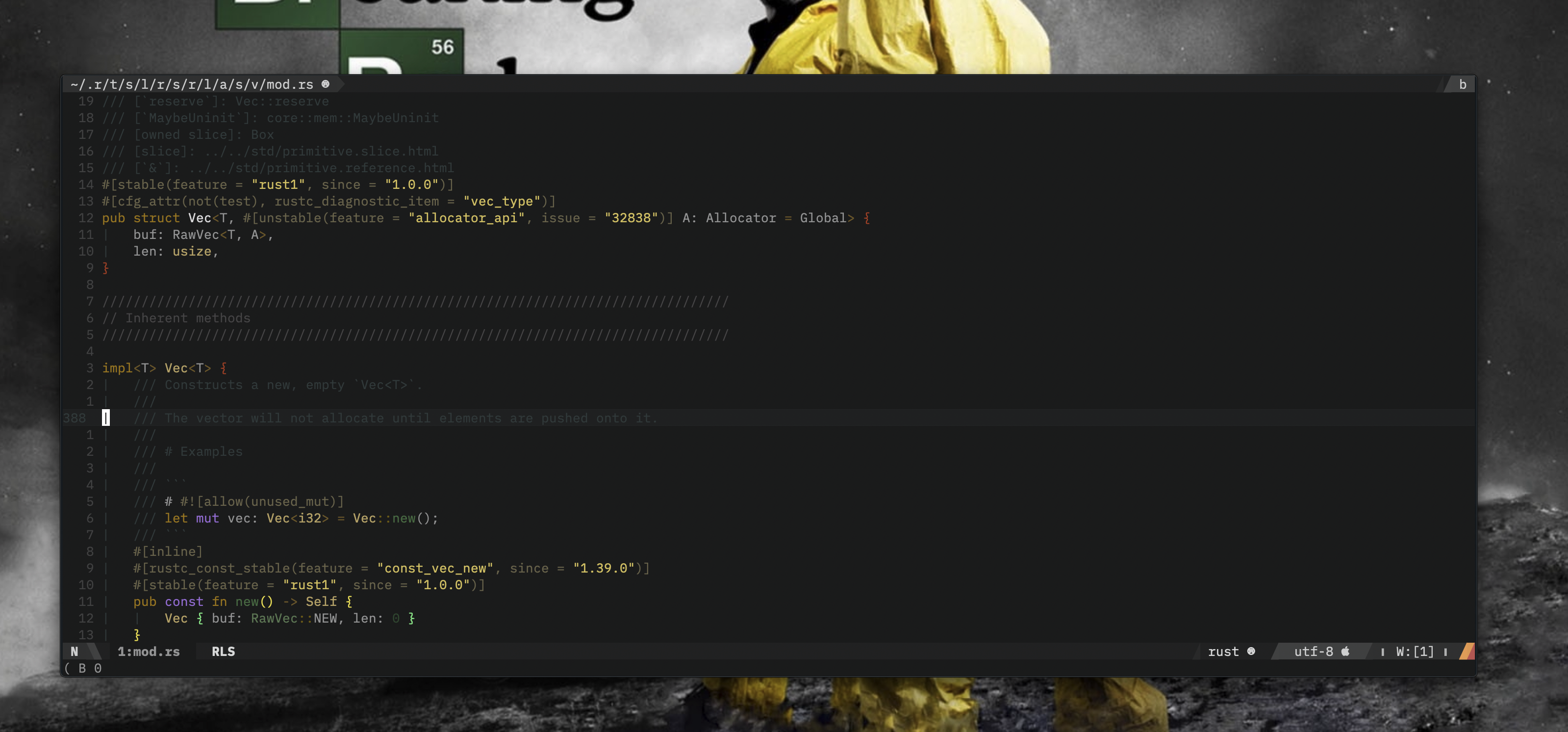Screen dimensions: 1568x732
Task: Select the mod.rs file path tab
Action: coord(192,84)
